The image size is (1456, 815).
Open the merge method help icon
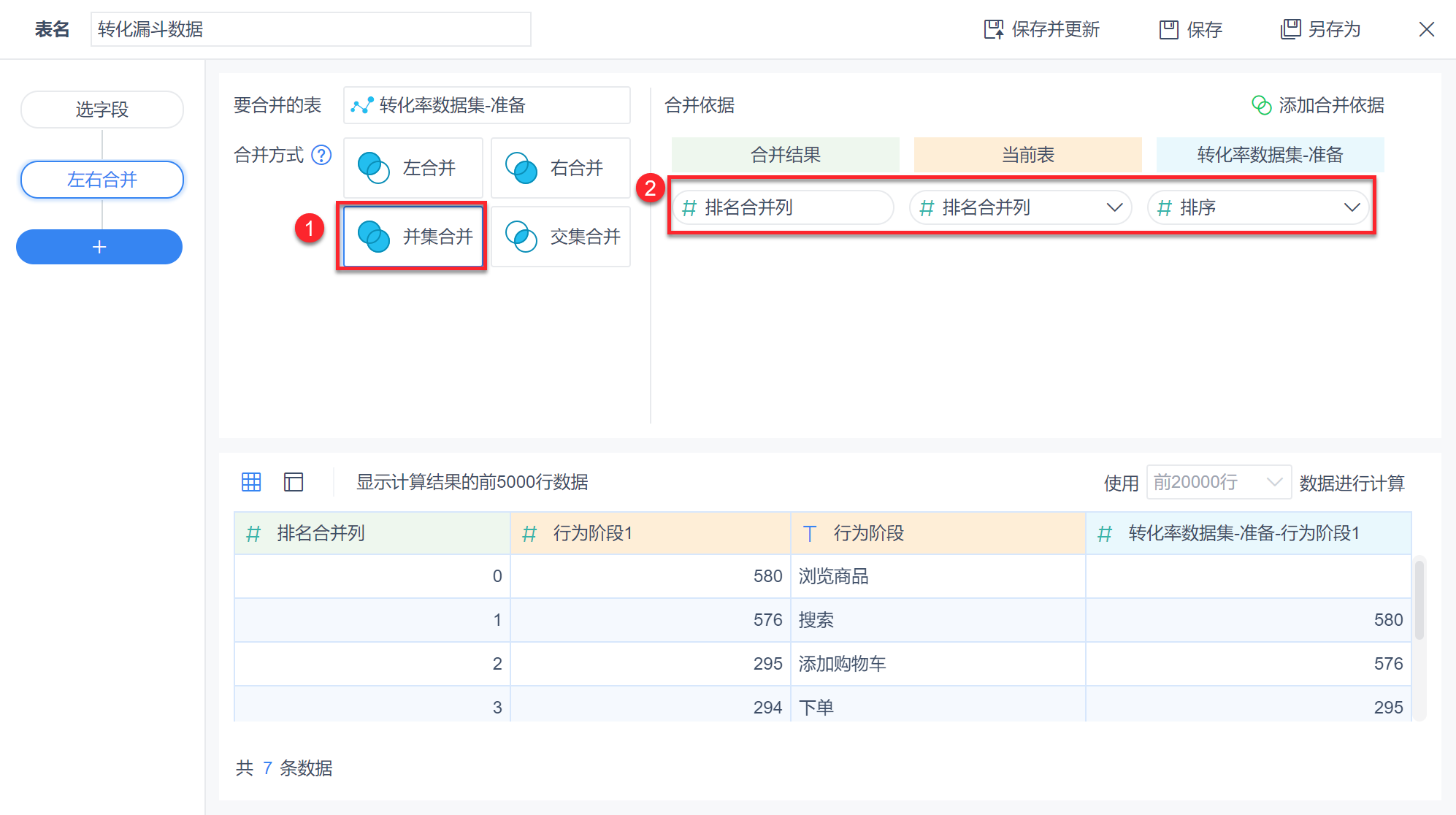[321, 155]
